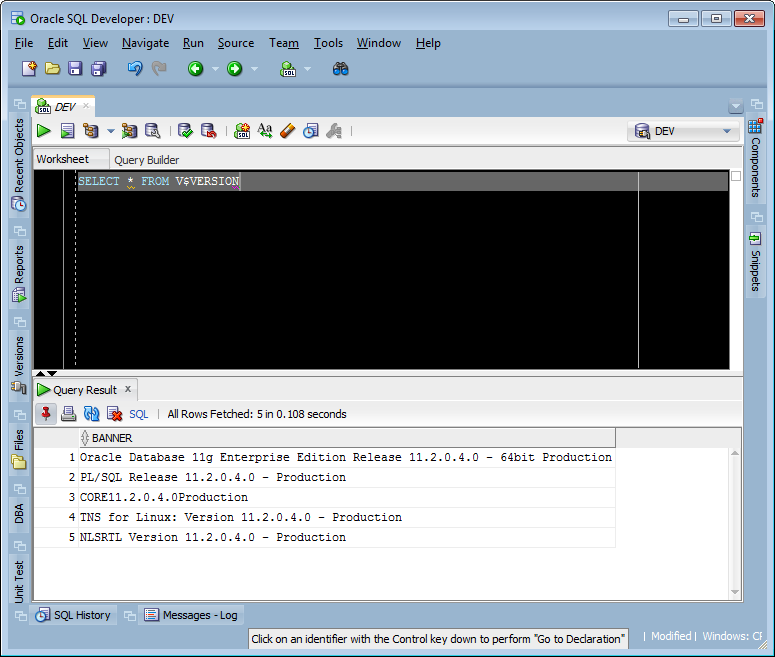Open the Window menu
Screen dimensions: 775x657
pos(379,43)
